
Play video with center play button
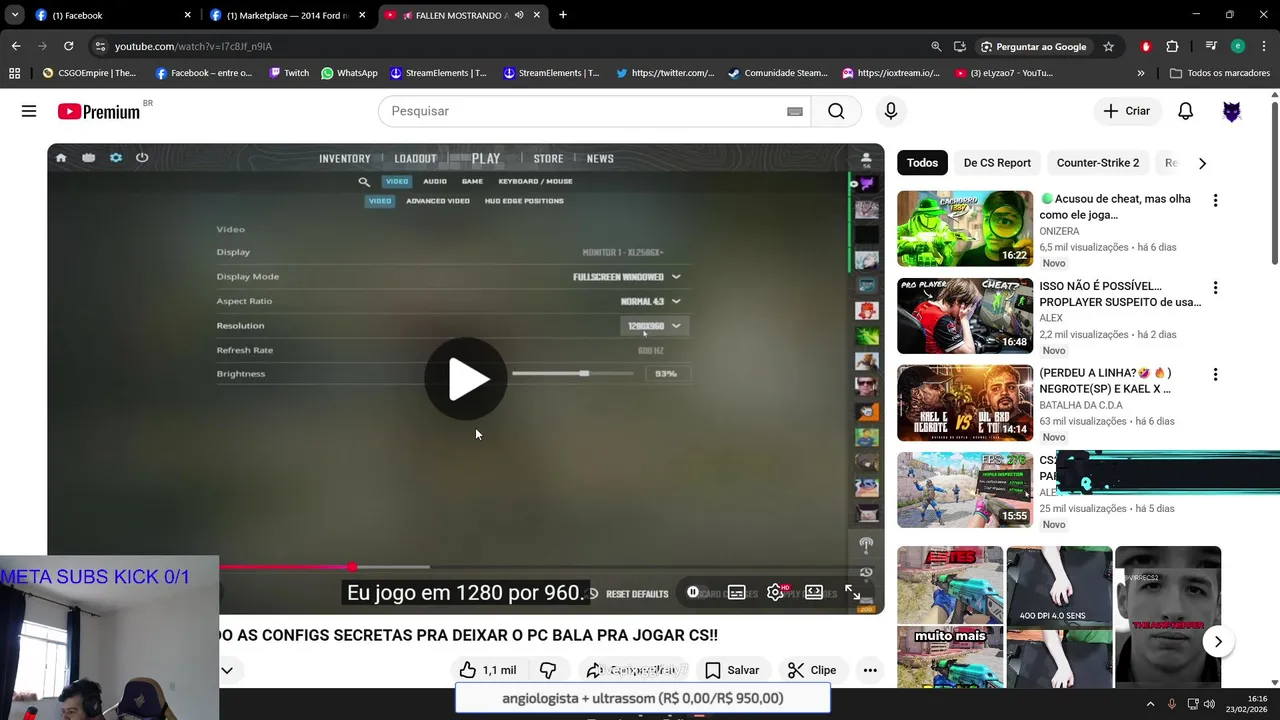tap(466, 379)
